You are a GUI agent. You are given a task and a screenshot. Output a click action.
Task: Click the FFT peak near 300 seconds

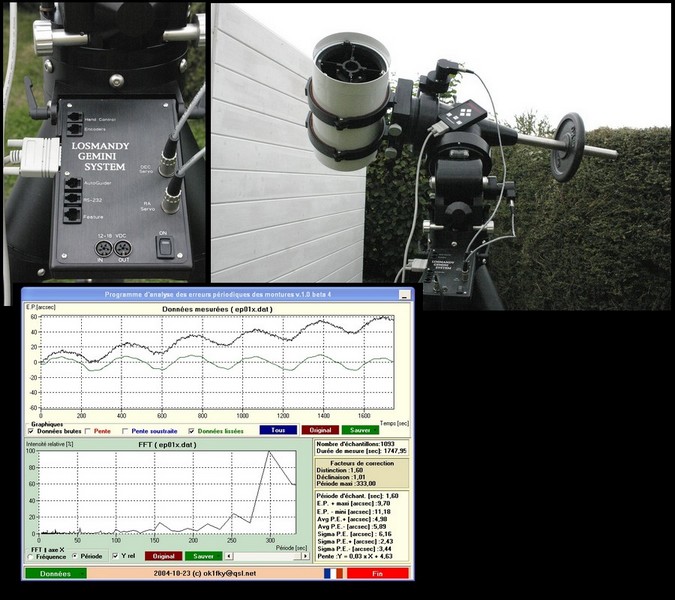(269, 452)
